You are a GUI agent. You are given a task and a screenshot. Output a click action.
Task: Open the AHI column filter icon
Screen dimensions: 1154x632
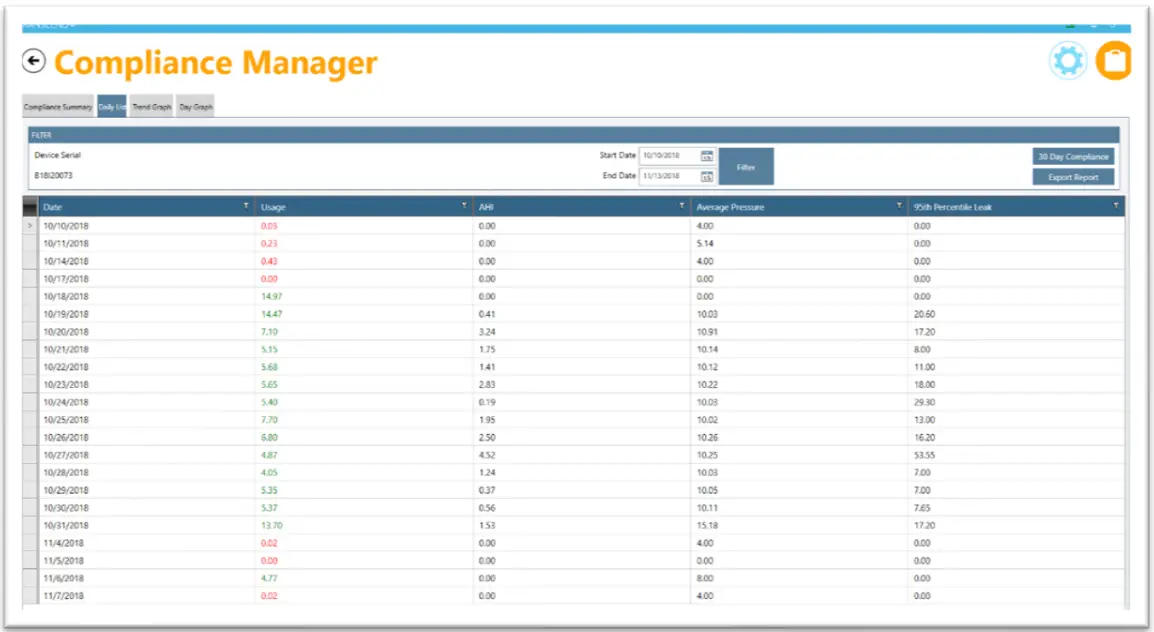point(682,206)
